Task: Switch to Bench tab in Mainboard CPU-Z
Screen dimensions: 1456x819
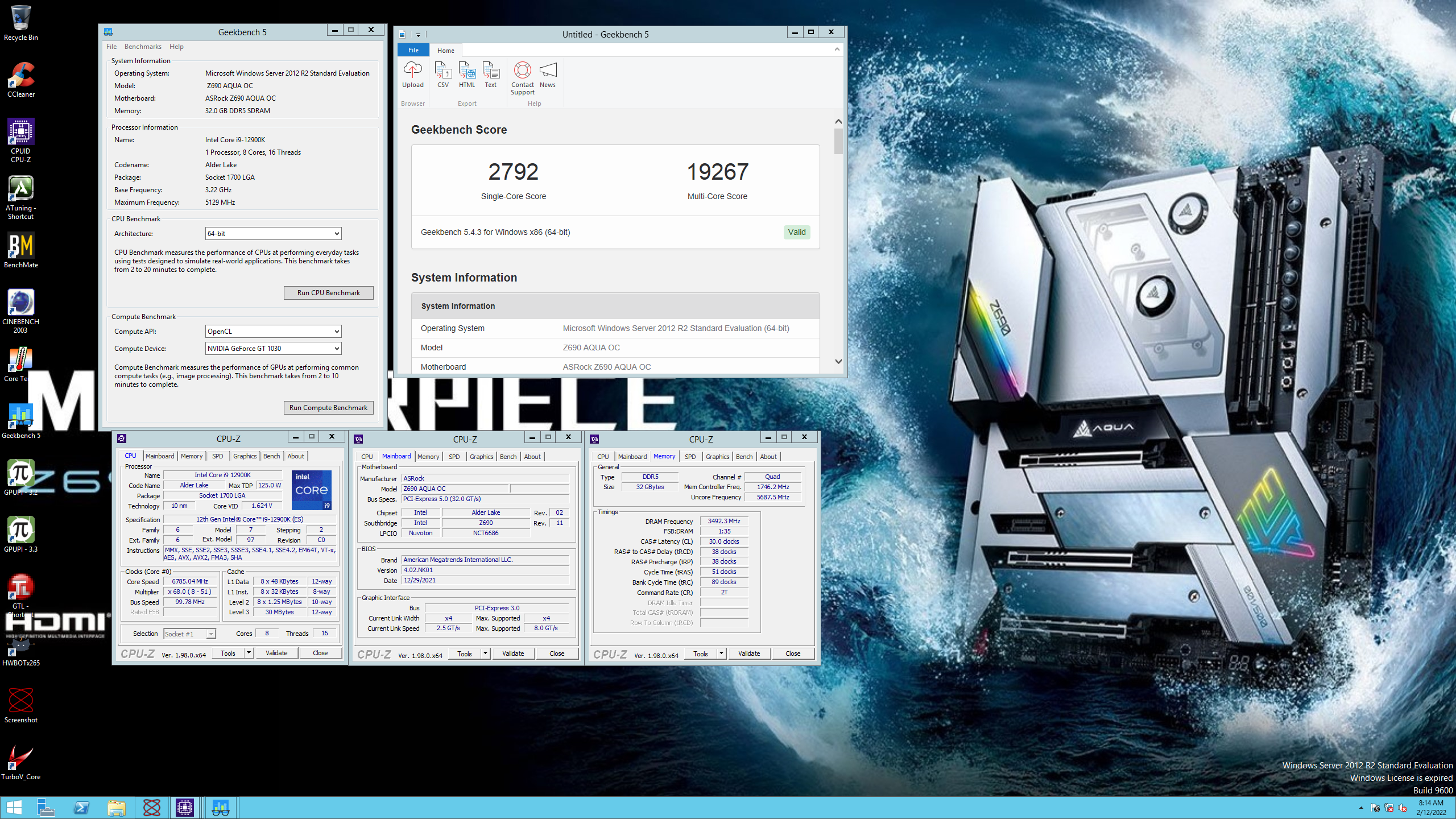Action: (508, 457)
